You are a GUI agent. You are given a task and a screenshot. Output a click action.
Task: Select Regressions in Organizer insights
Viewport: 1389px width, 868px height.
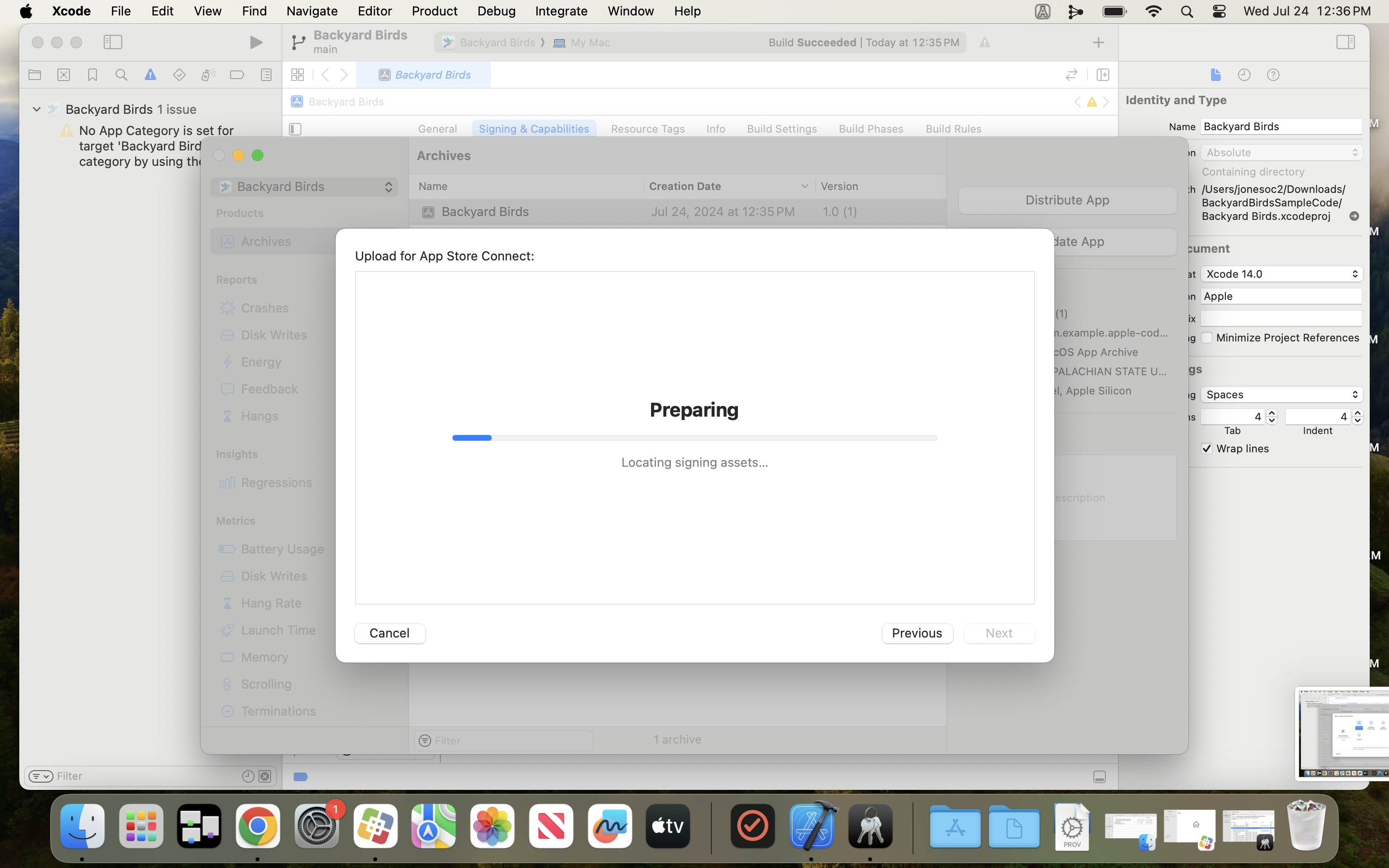265,483
